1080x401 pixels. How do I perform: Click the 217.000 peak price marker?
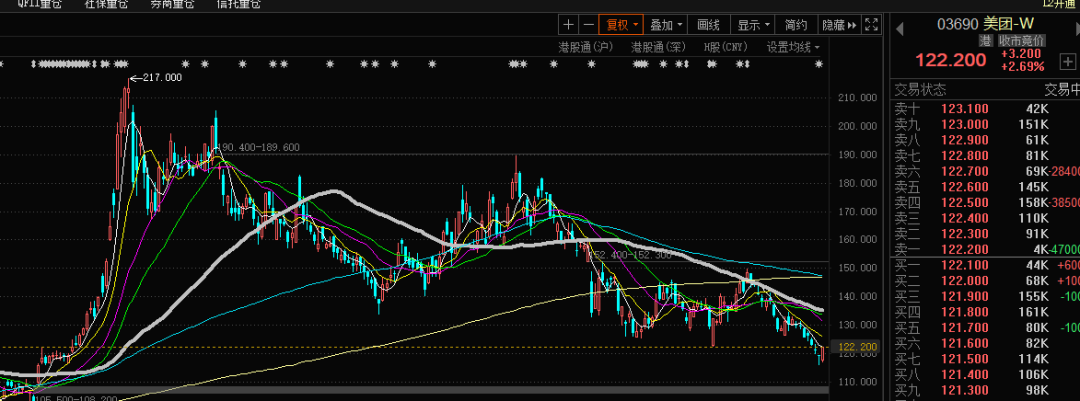(x=162, y=77)
